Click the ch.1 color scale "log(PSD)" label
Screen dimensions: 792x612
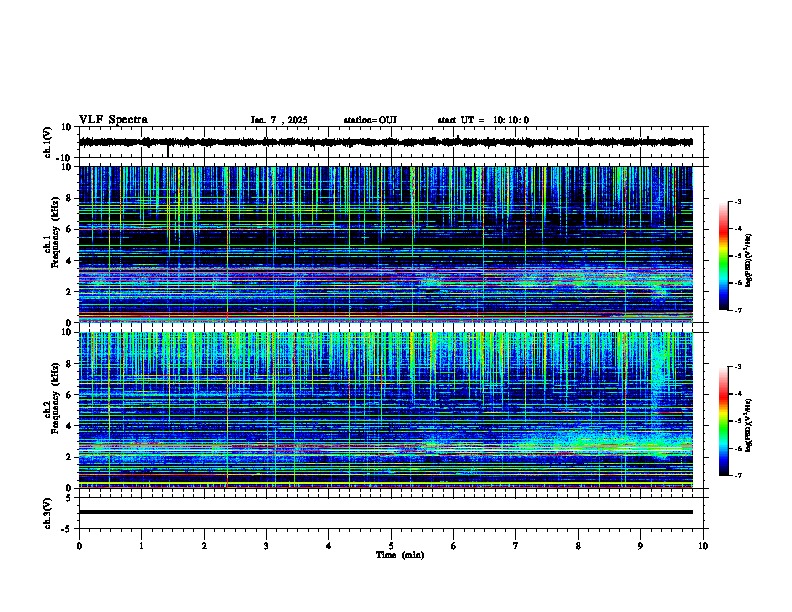tap(749, 260)
